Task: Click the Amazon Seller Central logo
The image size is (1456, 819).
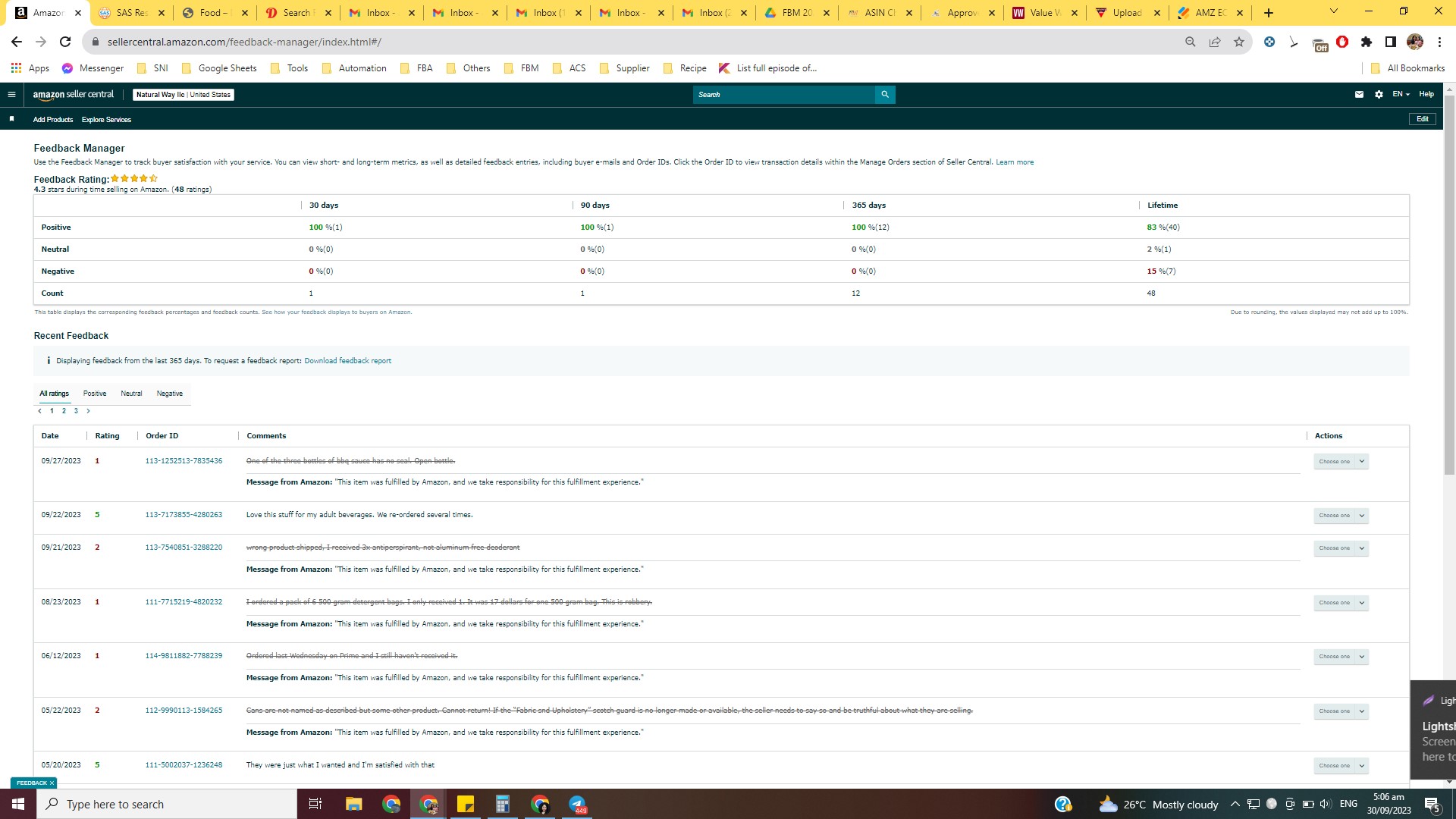Action: [73, 95]
